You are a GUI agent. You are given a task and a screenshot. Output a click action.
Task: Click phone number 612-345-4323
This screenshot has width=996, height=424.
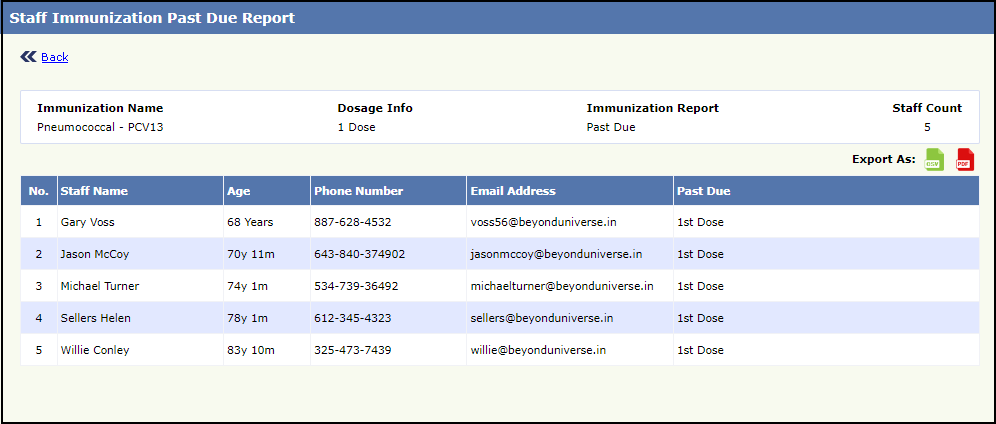[x=353, y=318]
